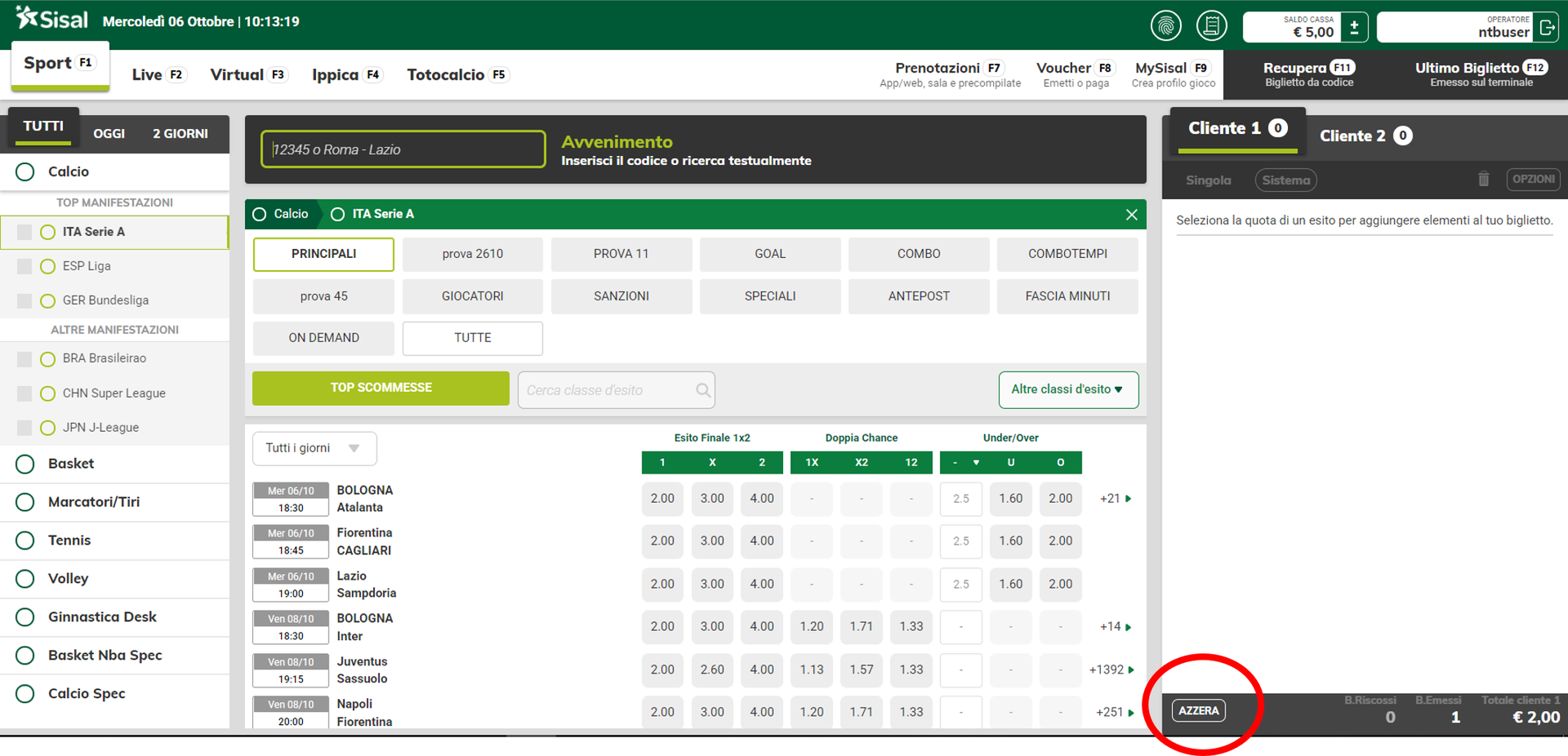Tick the CHN Super League checkbox
The image size is (1568, 756).
(24, 394)
